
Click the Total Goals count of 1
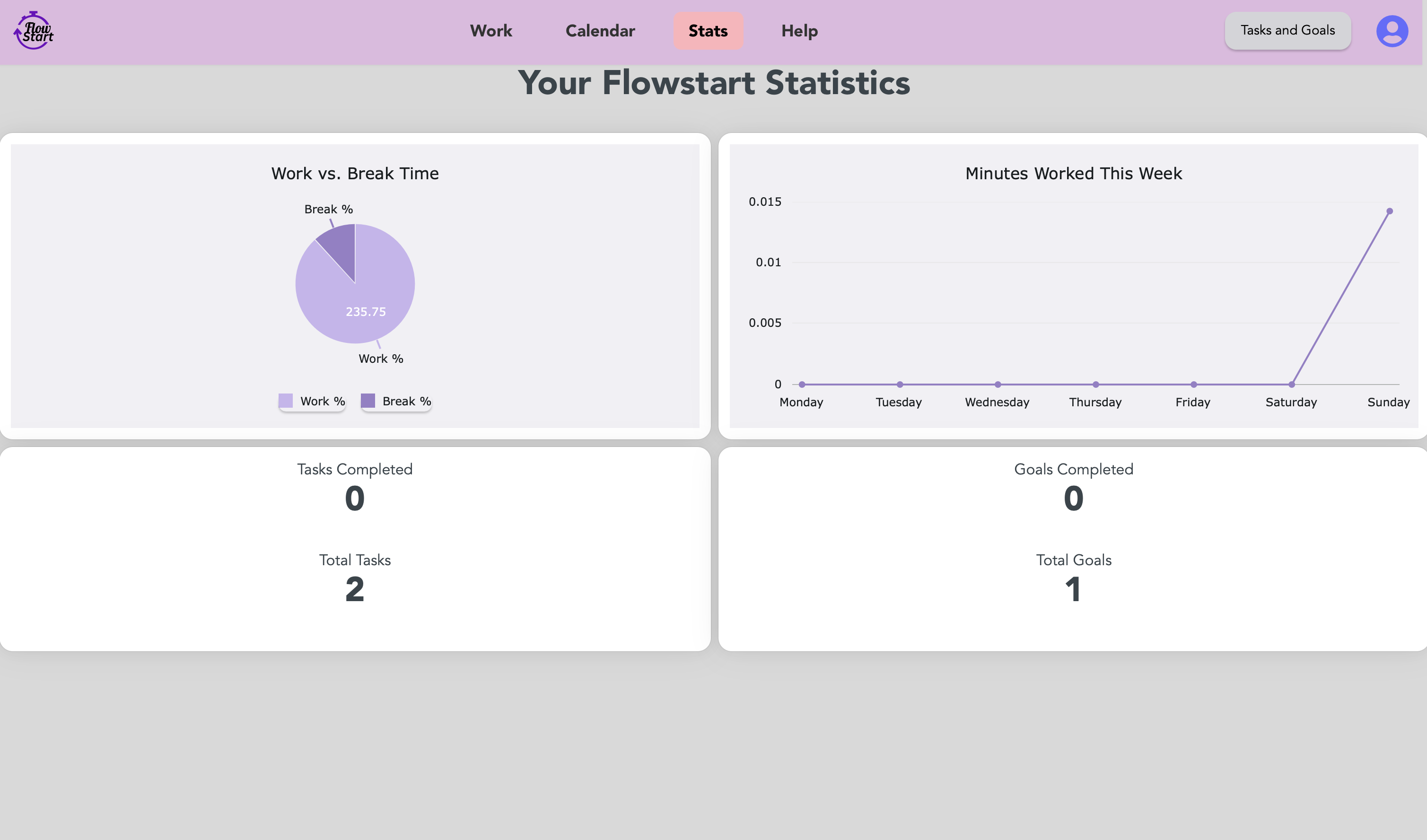pyautogui.click(x=1073, y=590)
